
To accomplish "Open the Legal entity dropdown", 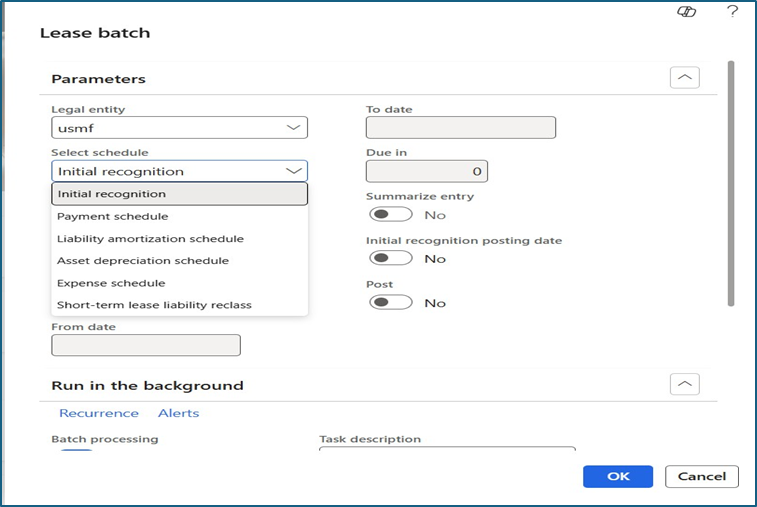I will [x=294, y=128].
